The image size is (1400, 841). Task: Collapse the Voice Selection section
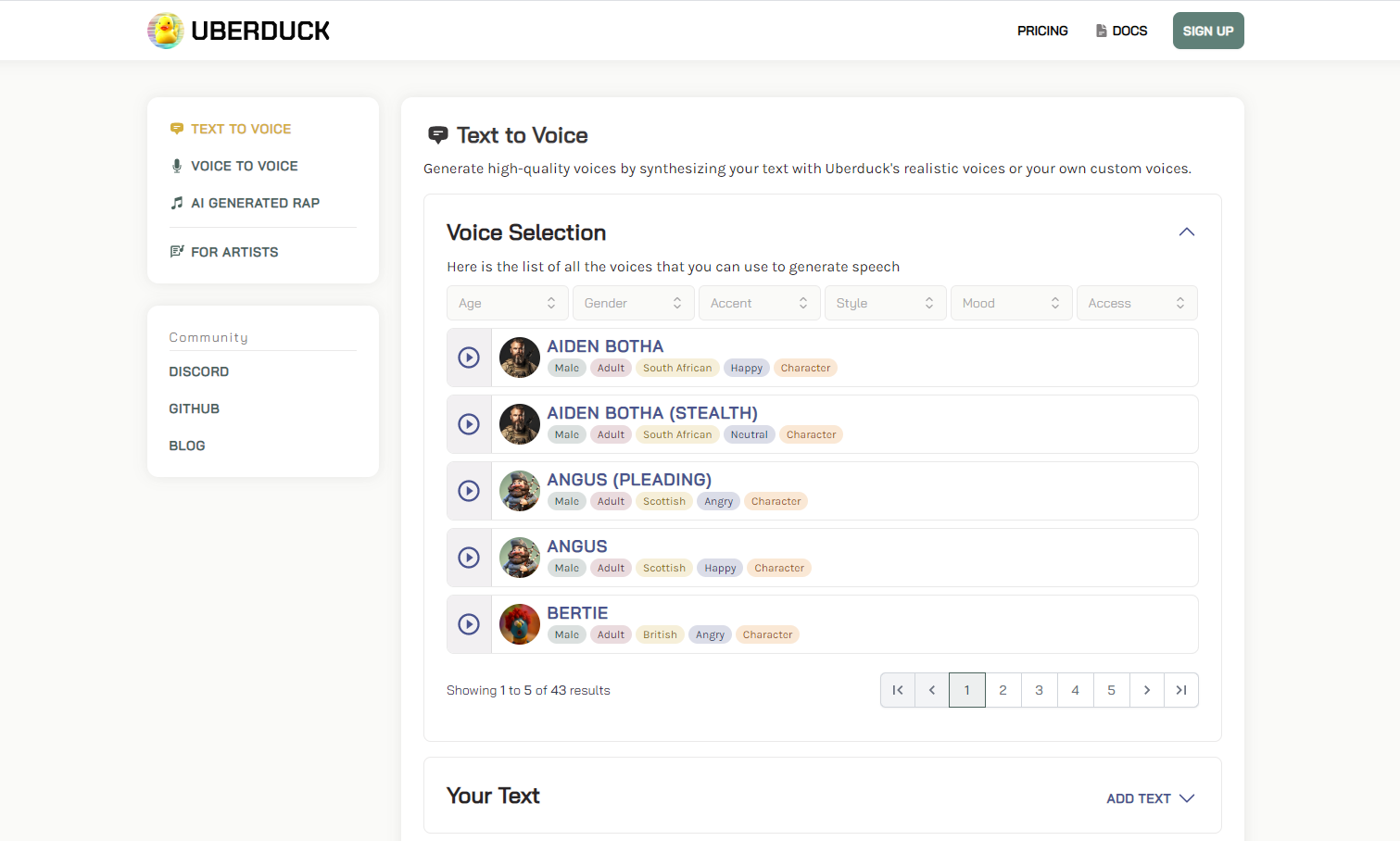click(1187, 232)
